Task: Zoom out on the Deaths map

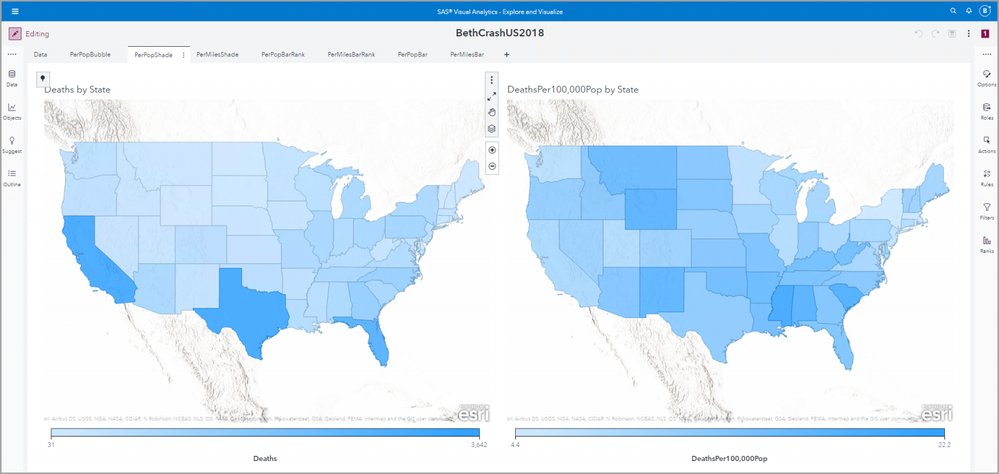Action: click(x=492, y=166)
